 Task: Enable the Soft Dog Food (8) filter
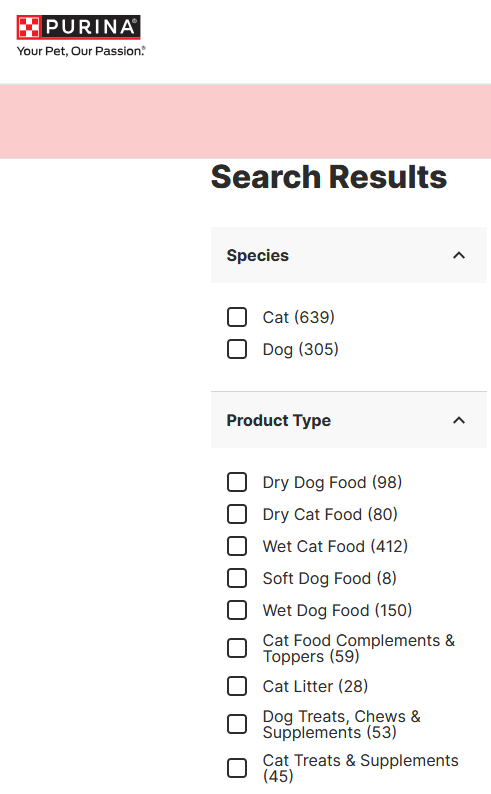[237, 578]
